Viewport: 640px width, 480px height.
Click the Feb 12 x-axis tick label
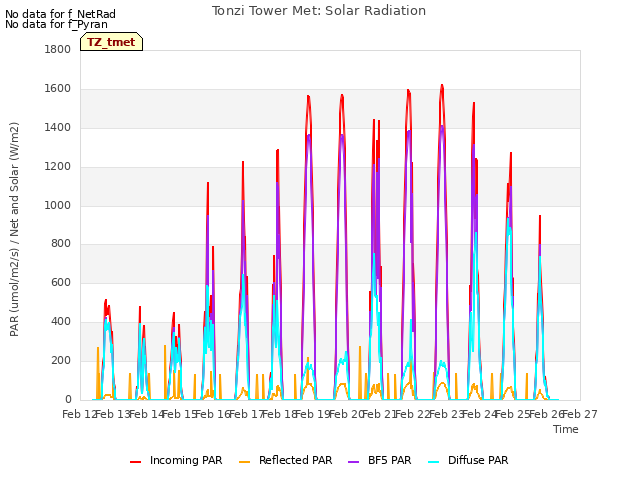coord(79,415)
